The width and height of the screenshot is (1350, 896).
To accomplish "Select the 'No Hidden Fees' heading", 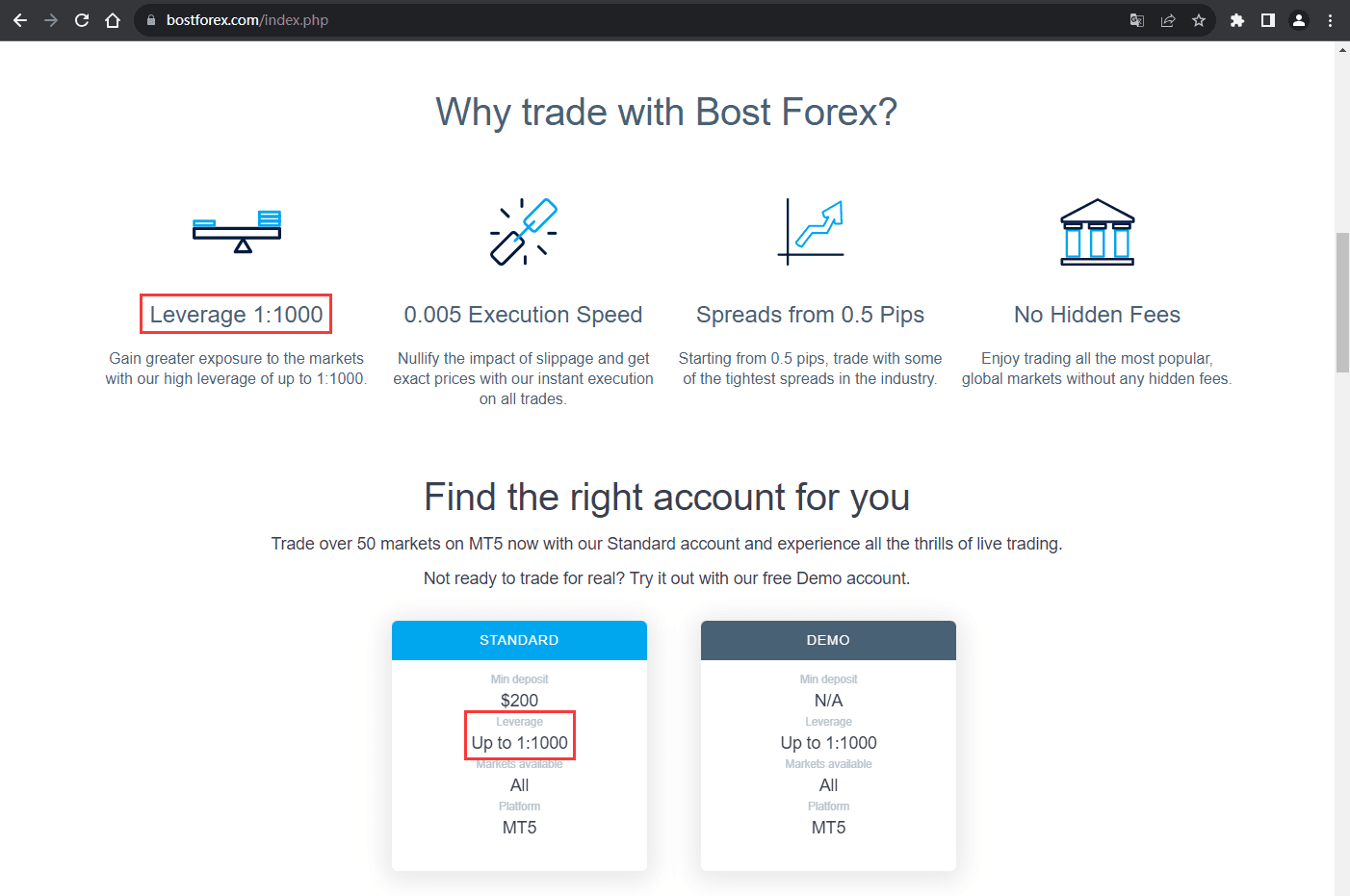I will coord(1097,315).
